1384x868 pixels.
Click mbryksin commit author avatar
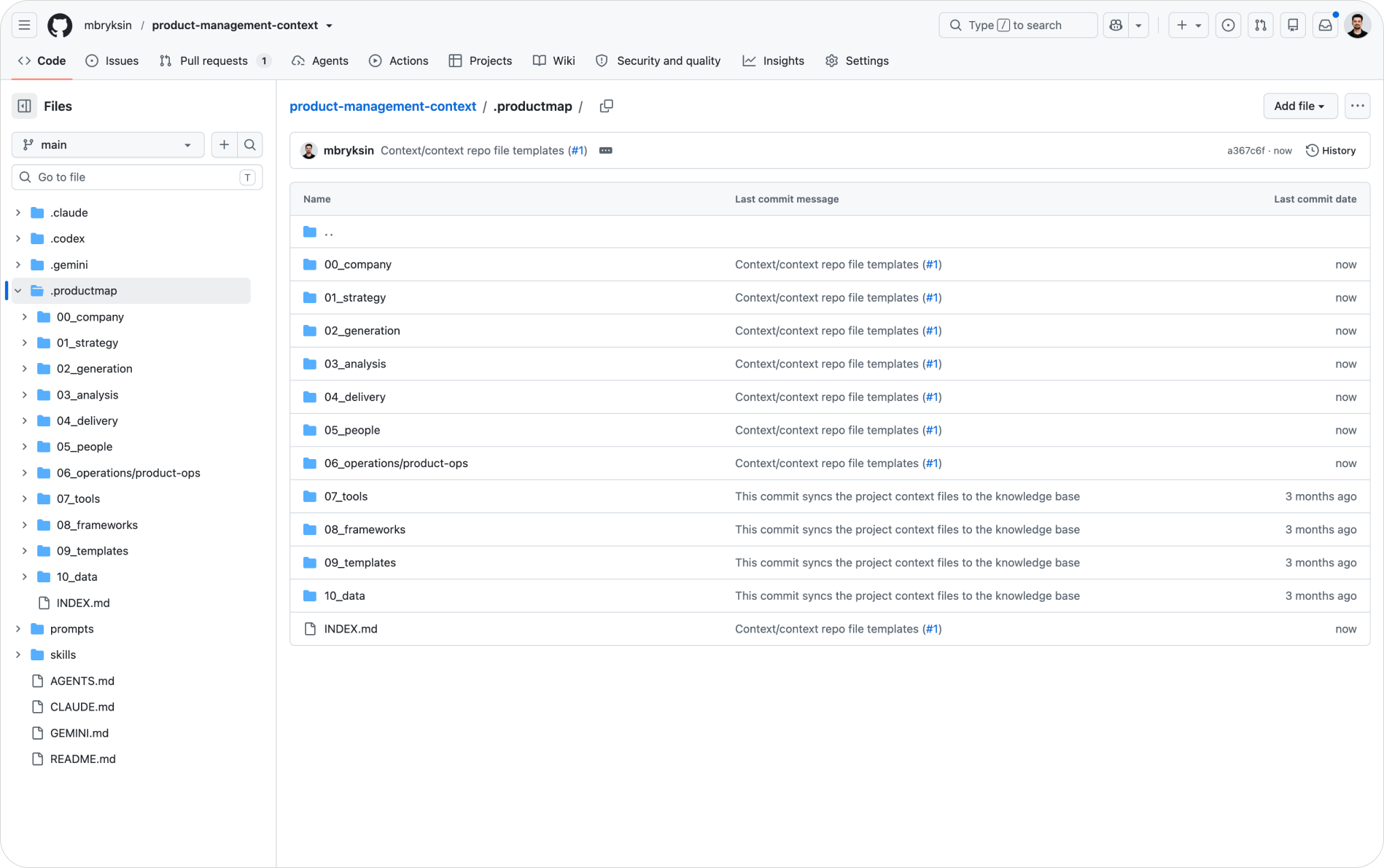[309, 150]
